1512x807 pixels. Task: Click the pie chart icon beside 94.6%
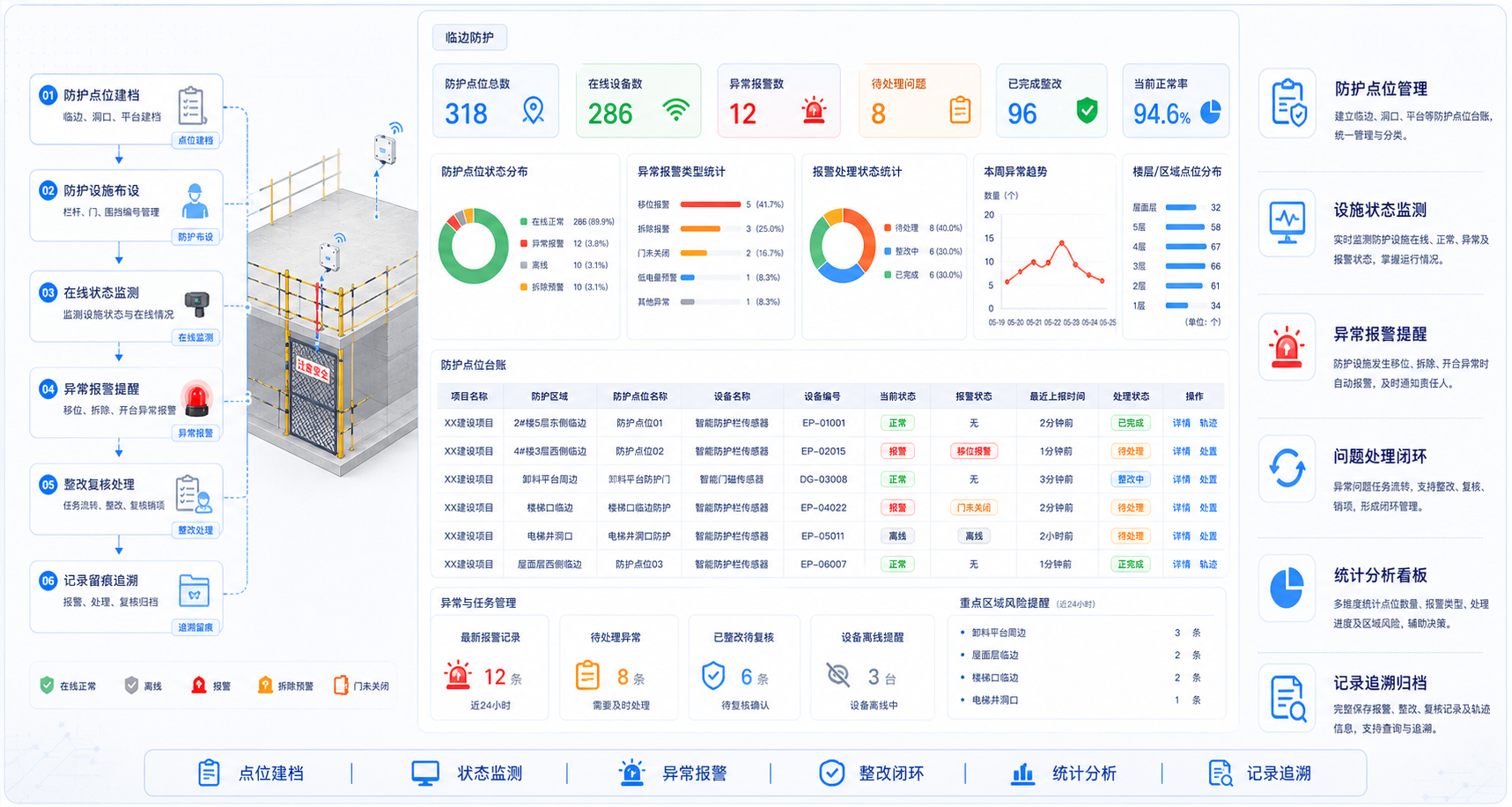1212,112
